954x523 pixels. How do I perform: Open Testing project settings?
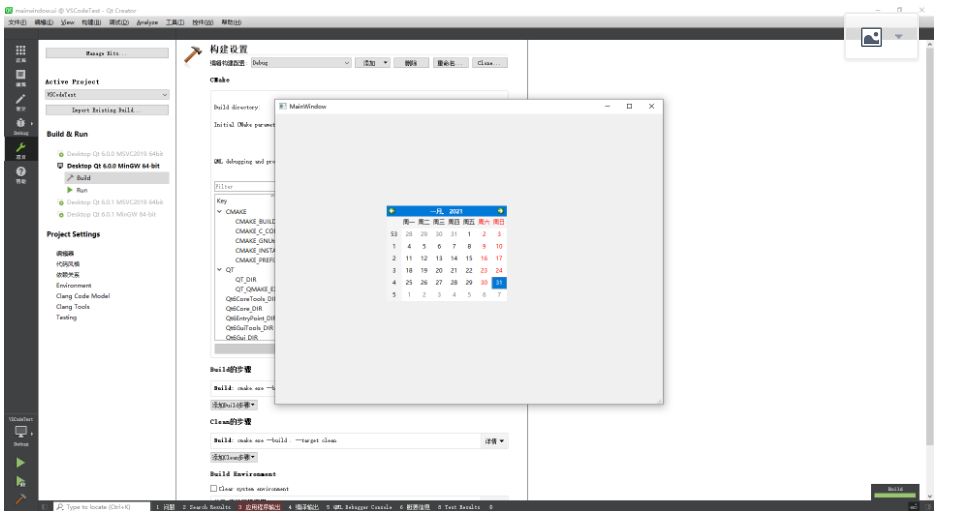tap(66, 317)
